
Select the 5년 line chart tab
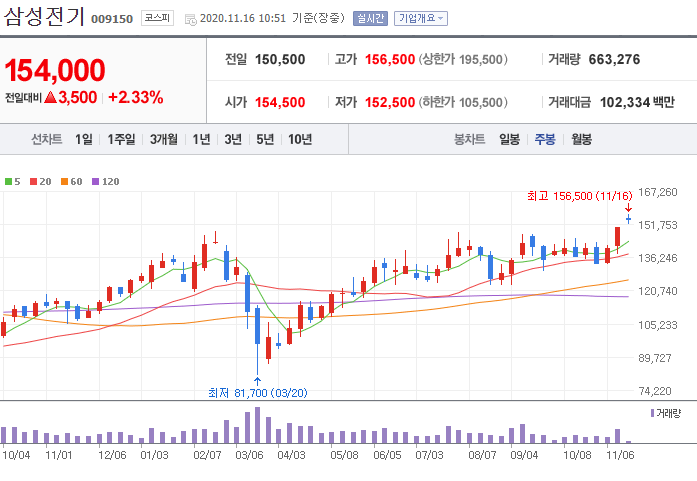pyautogui.click(x=265, y=140)
